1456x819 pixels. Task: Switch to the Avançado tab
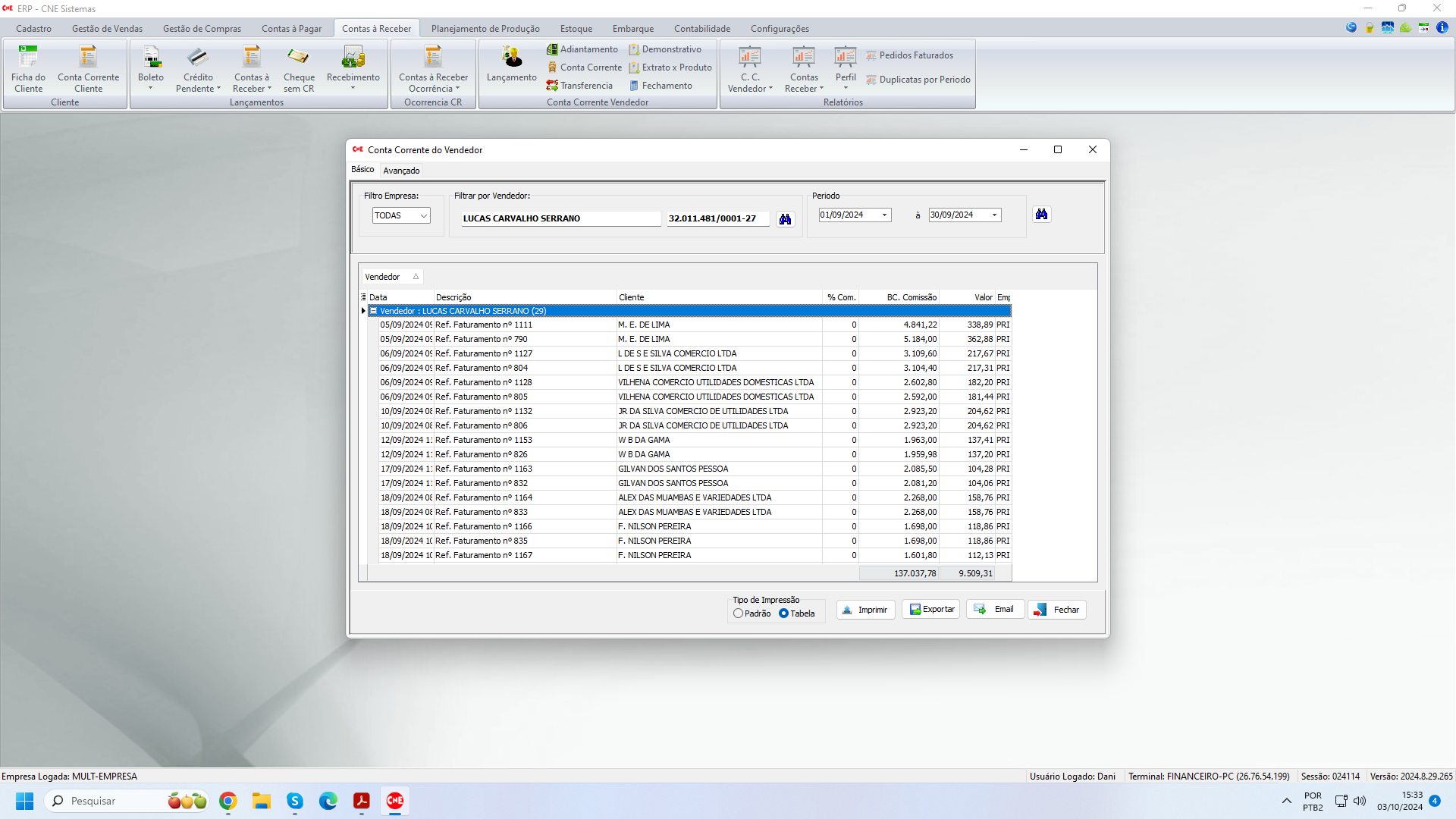(x=401, y=171)
